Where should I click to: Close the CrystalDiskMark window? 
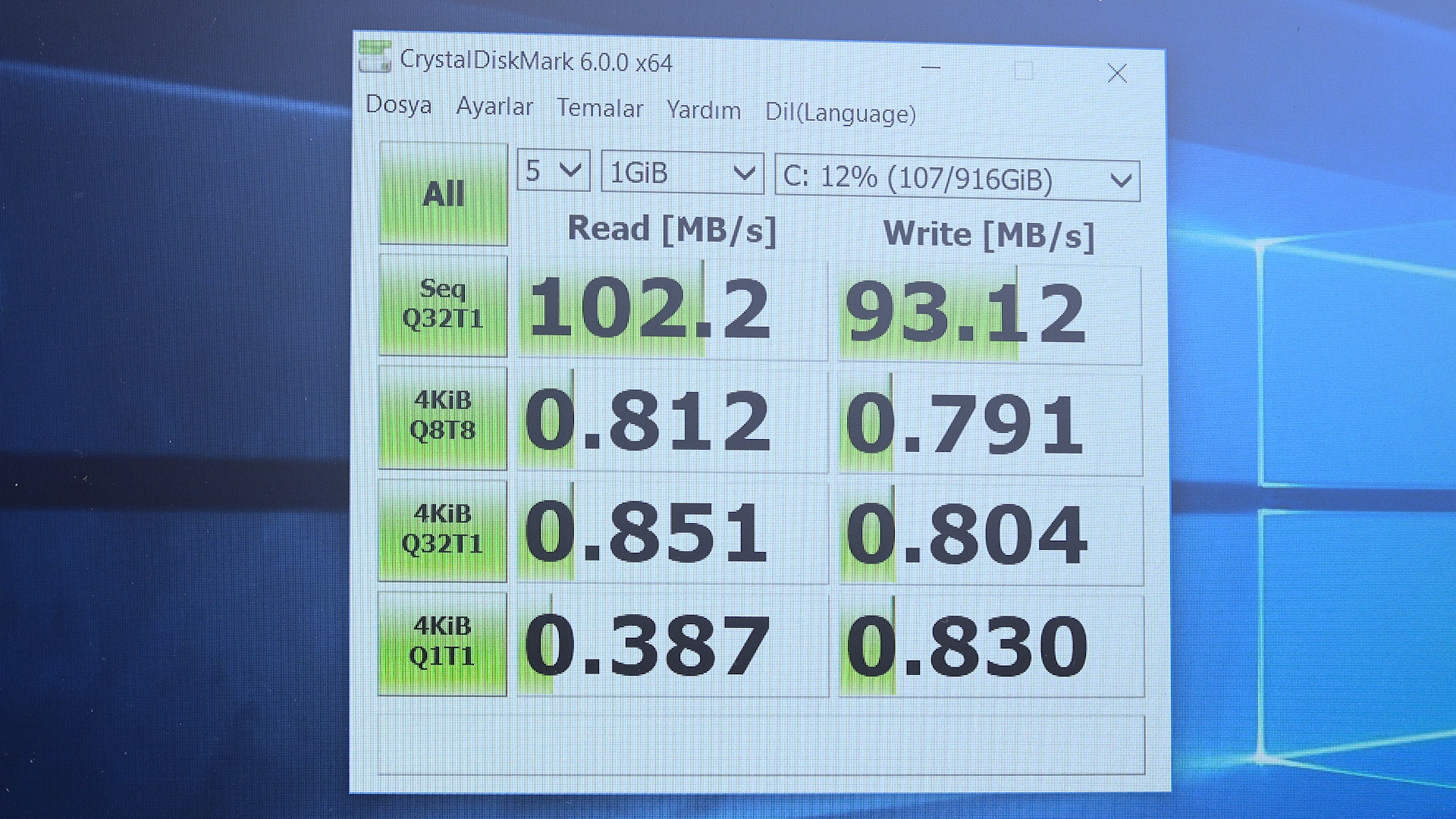click(x=1116, y=74)
